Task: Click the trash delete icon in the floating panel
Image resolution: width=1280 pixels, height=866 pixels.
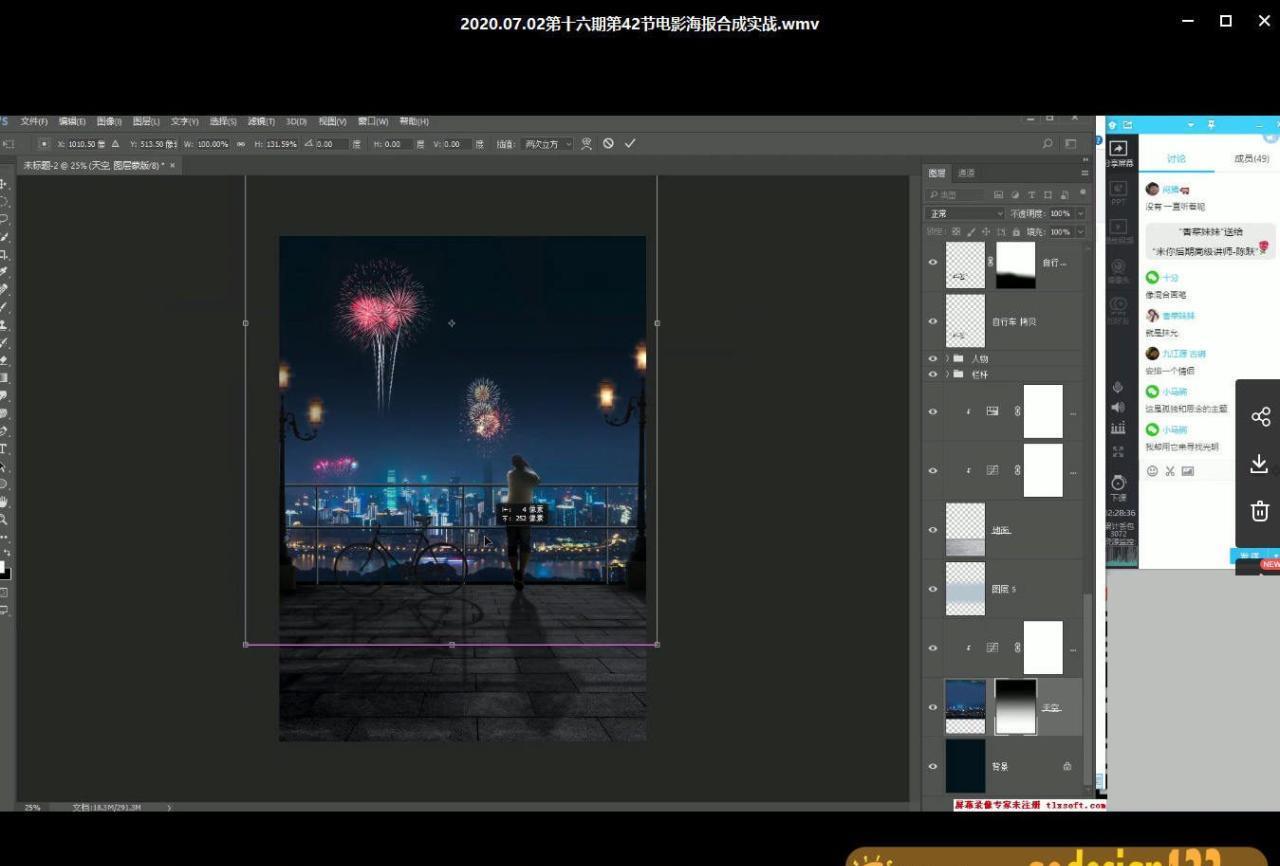Action: click(1260, 511)
